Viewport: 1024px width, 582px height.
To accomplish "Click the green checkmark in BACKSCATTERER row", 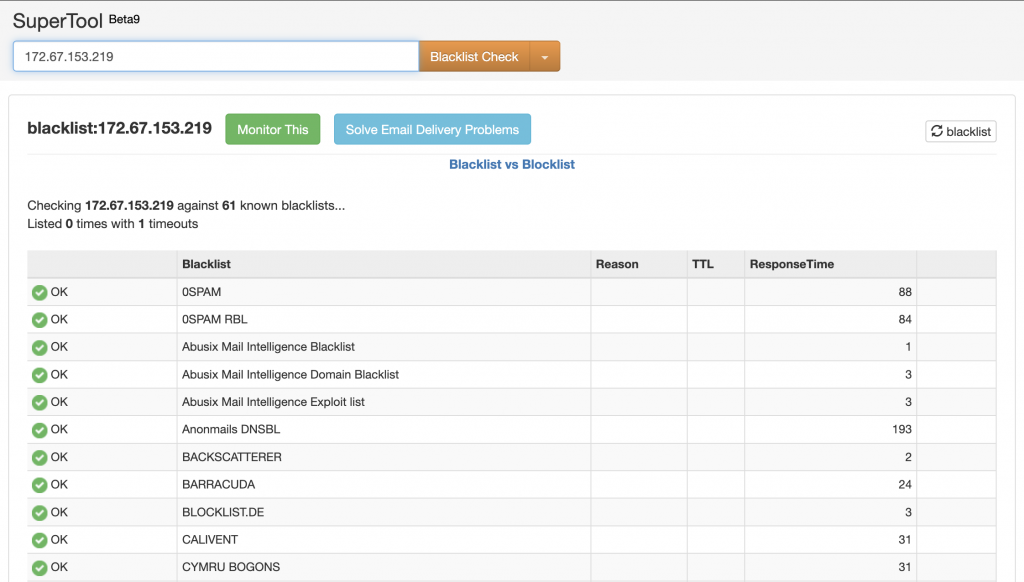I will coord(39,457).
